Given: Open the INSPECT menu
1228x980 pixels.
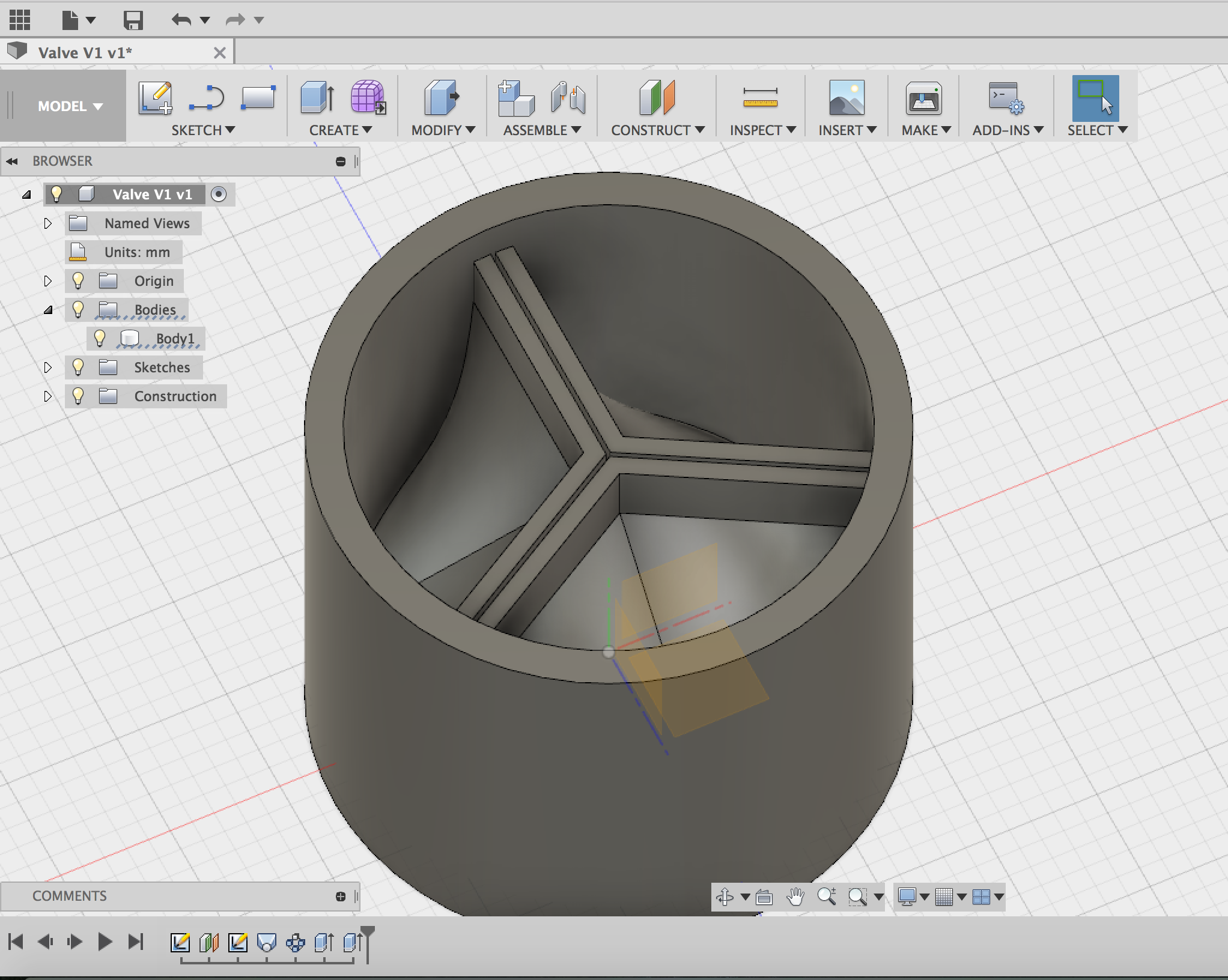Looking at the screenshot, I should pos(762,130).
